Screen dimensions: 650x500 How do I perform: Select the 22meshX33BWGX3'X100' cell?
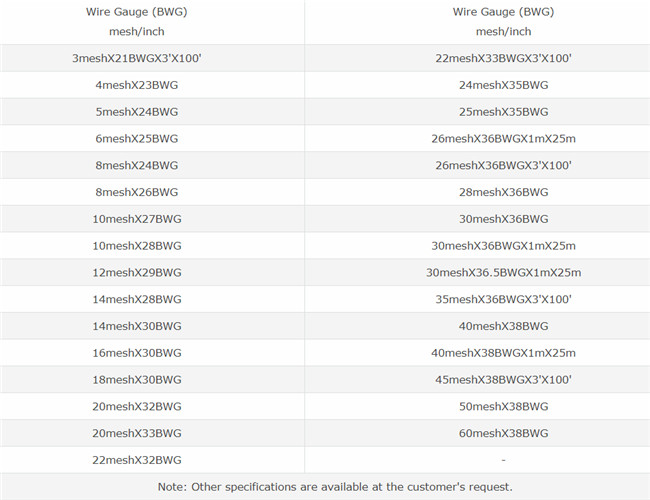coord(503,59)
